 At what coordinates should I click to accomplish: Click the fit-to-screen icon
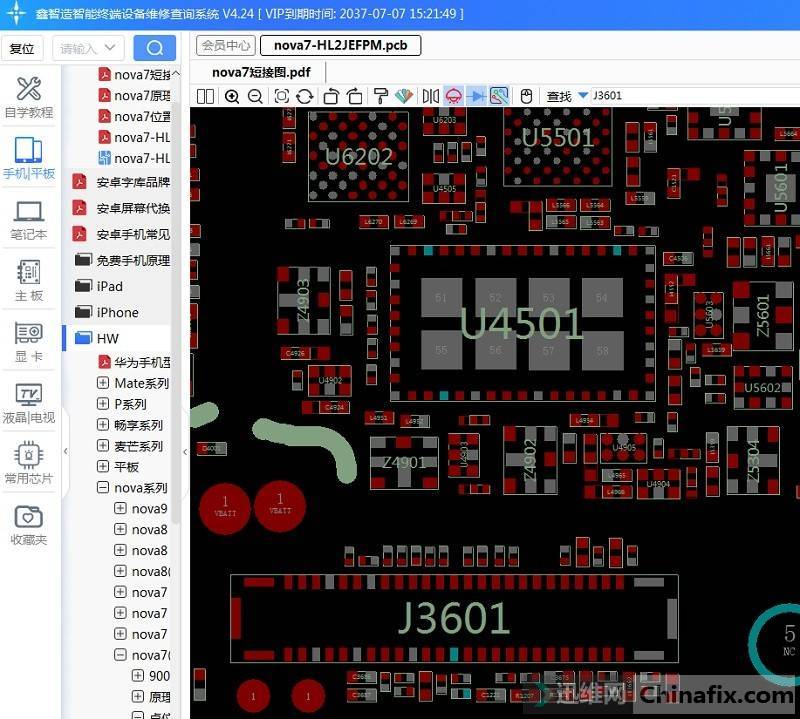coord(281,96)
